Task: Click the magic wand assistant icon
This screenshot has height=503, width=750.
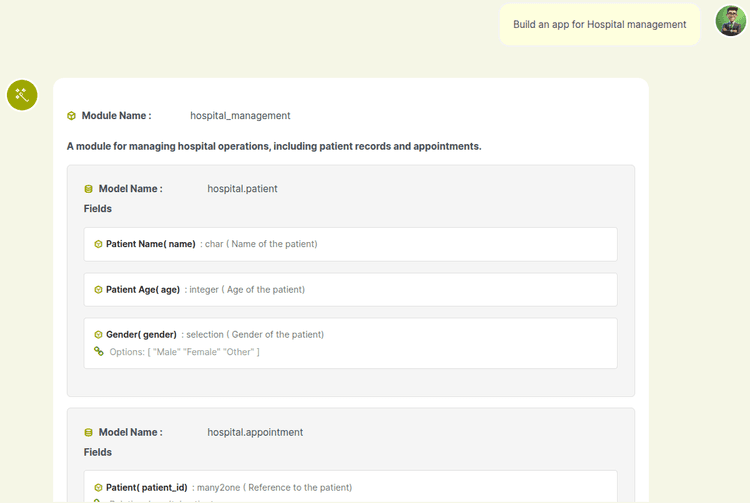Action: [22, 95]
